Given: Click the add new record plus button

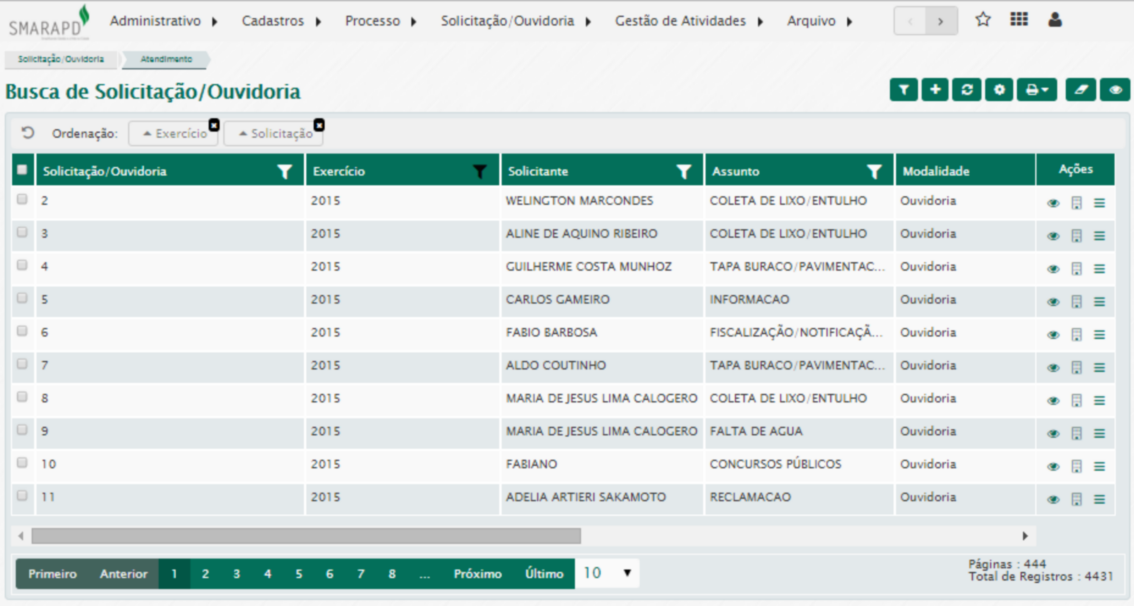Looking at the screenshot, I should coord(935,90).
